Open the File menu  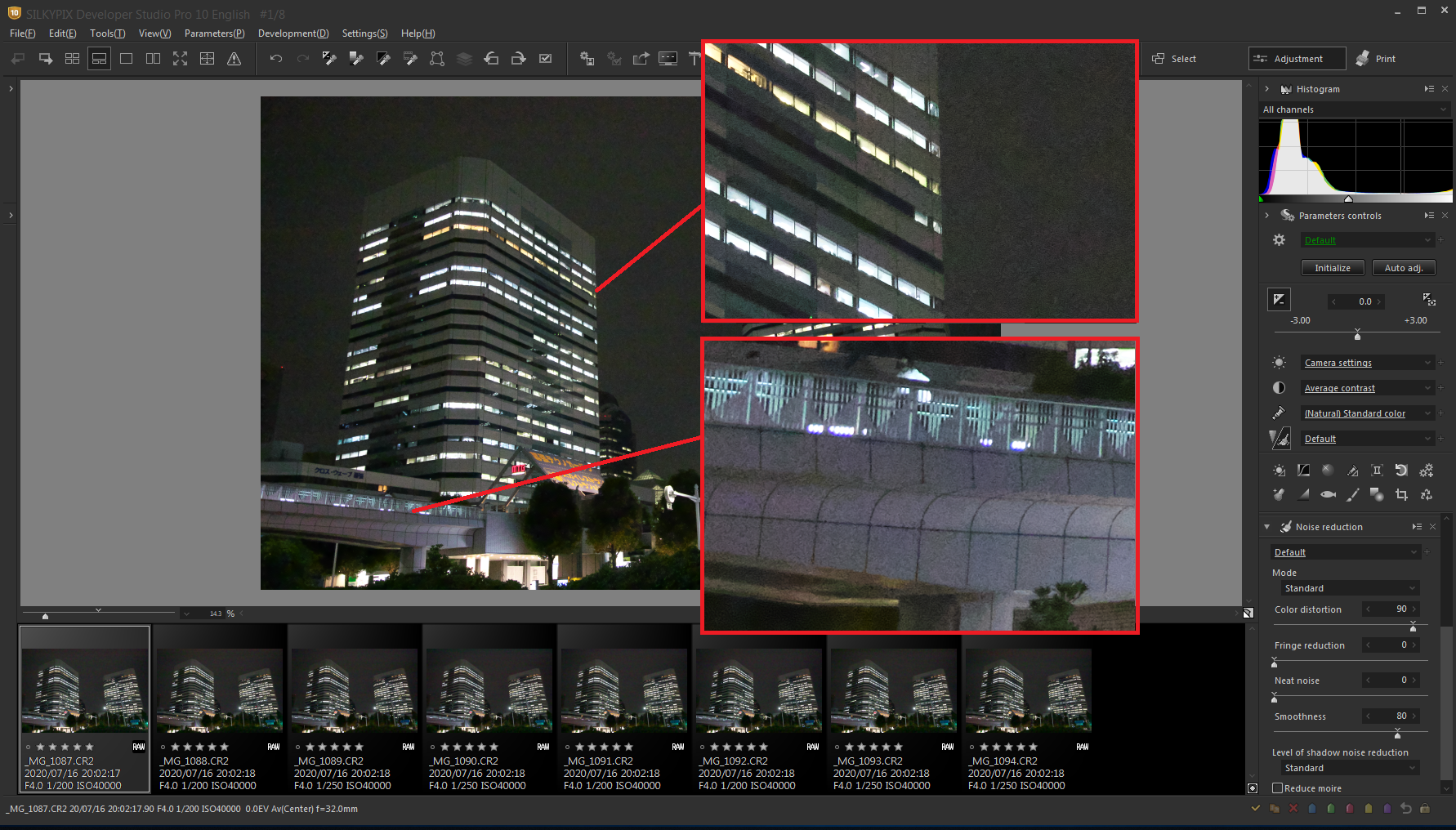[22, 33]
